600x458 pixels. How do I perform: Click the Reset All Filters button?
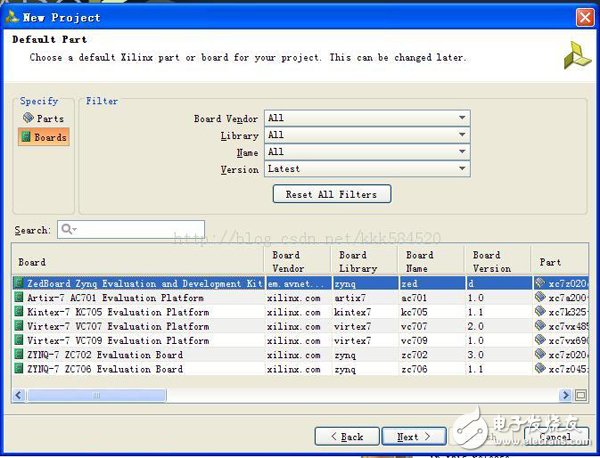331,194
